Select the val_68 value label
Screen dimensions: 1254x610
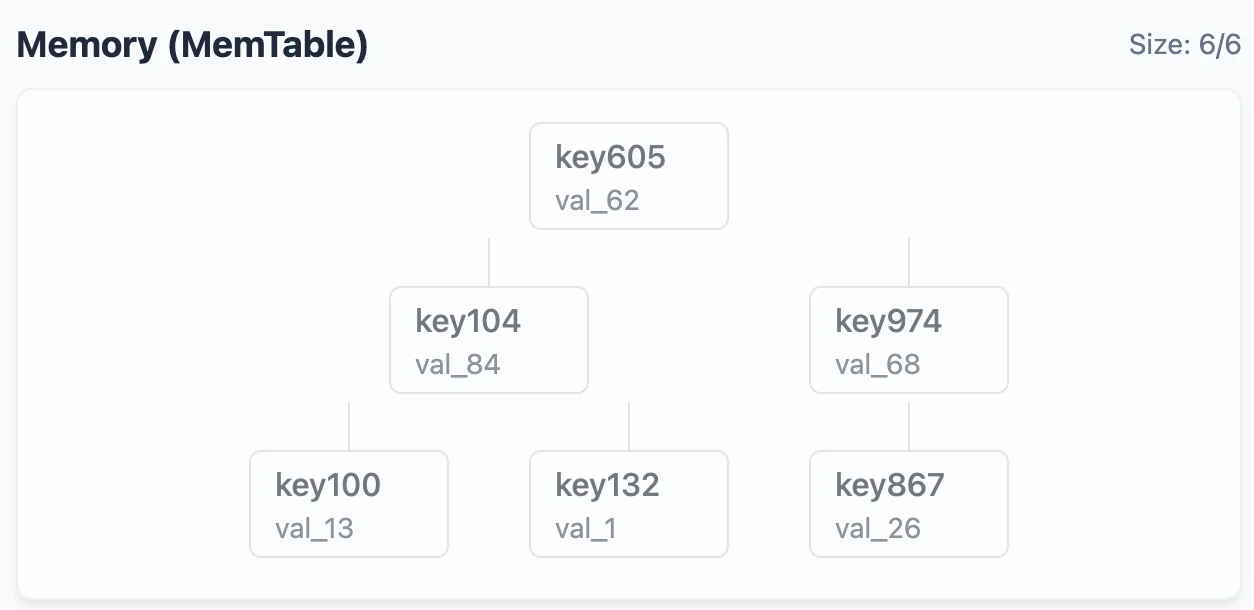[x=877, y=364]
